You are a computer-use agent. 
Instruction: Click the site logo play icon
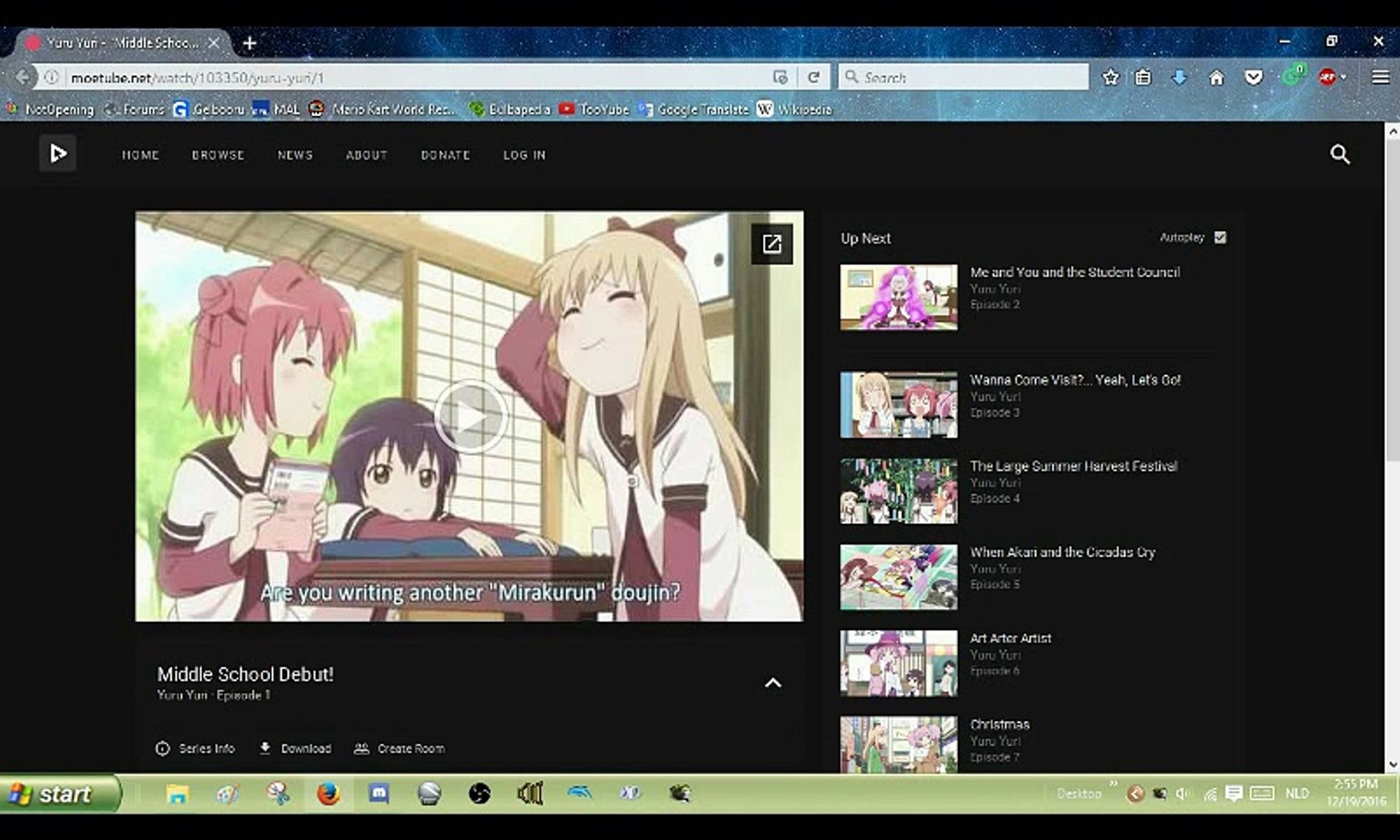coord(58,154)
